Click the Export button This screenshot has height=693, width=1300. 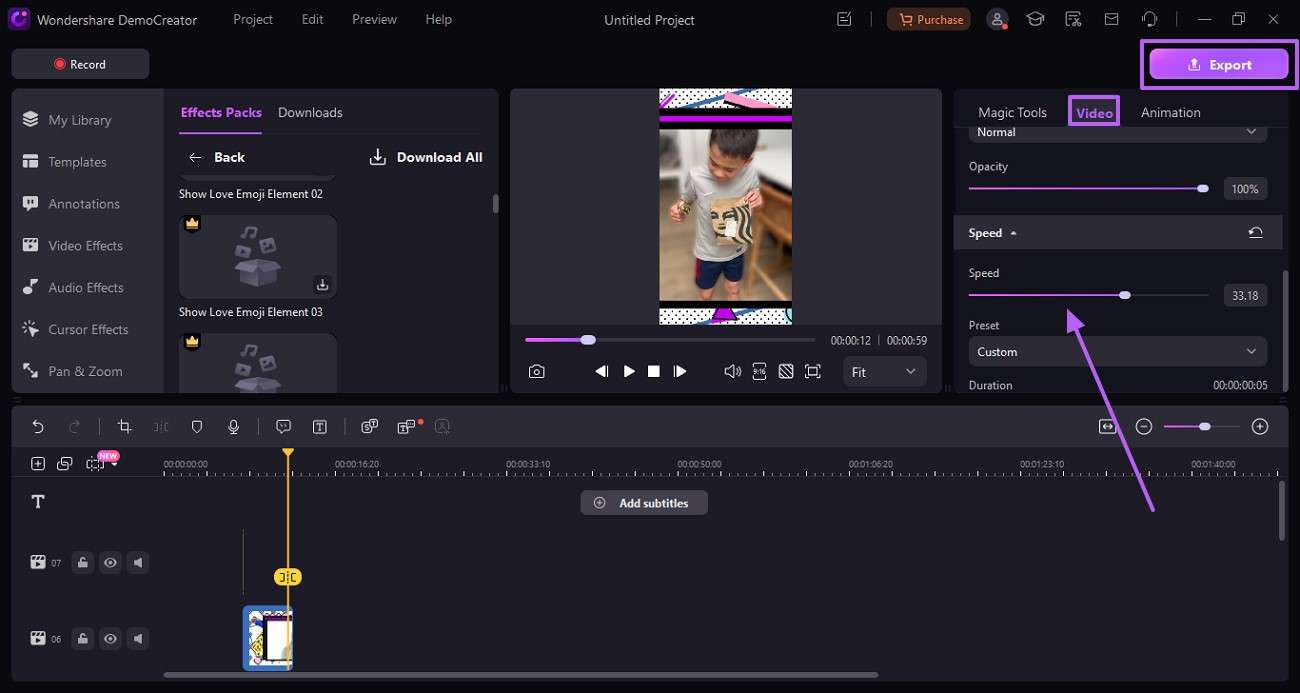coord(1218,64)
